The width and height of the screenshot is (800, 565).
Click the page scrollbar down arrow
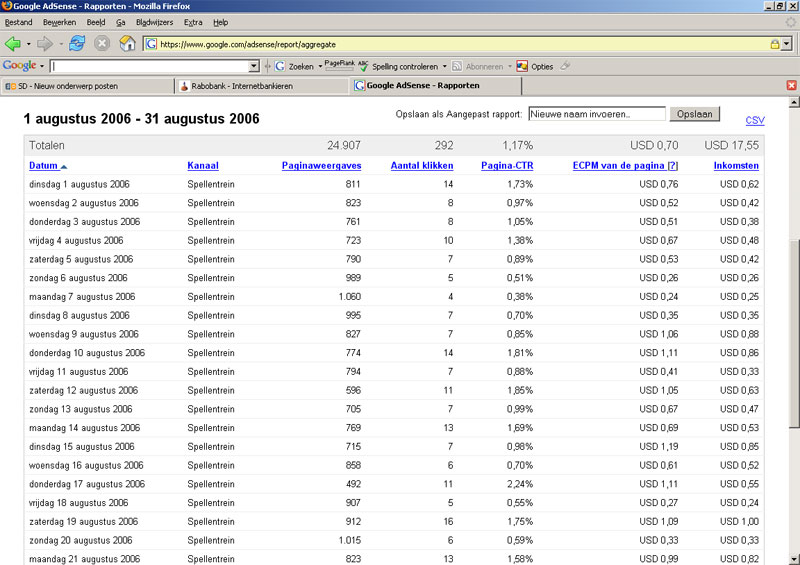pos(794,559)
